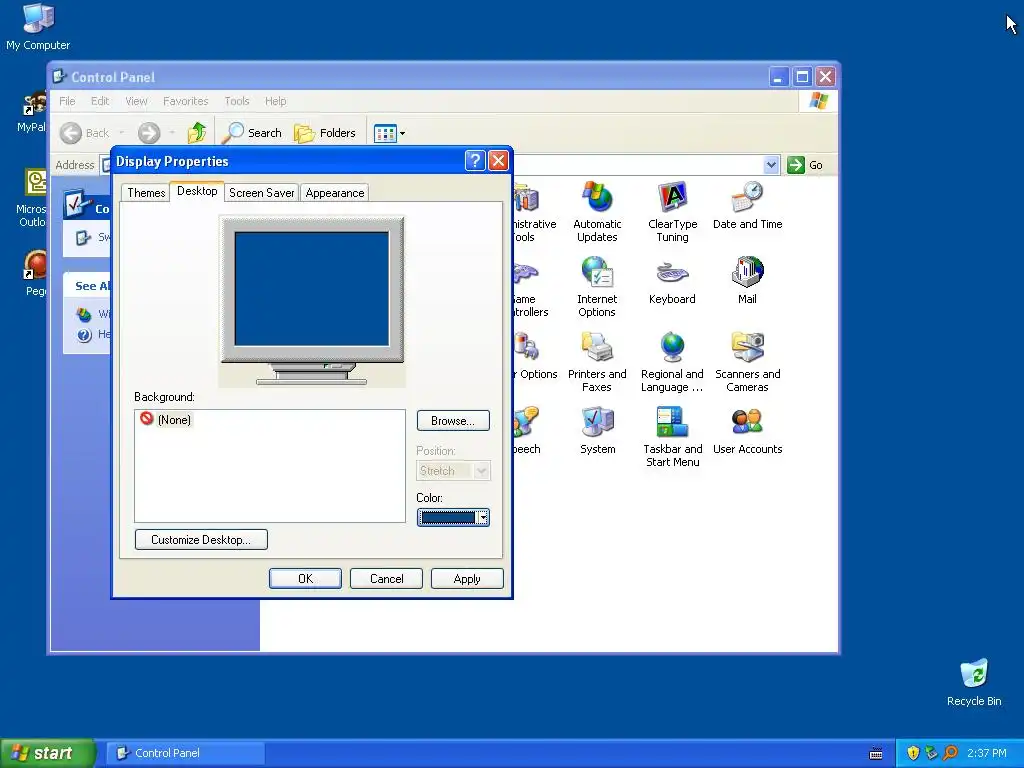Toggle the Folders pane button
This screenshot has width=1024, height=768.
pyautogui.click(x=325, y=133)
